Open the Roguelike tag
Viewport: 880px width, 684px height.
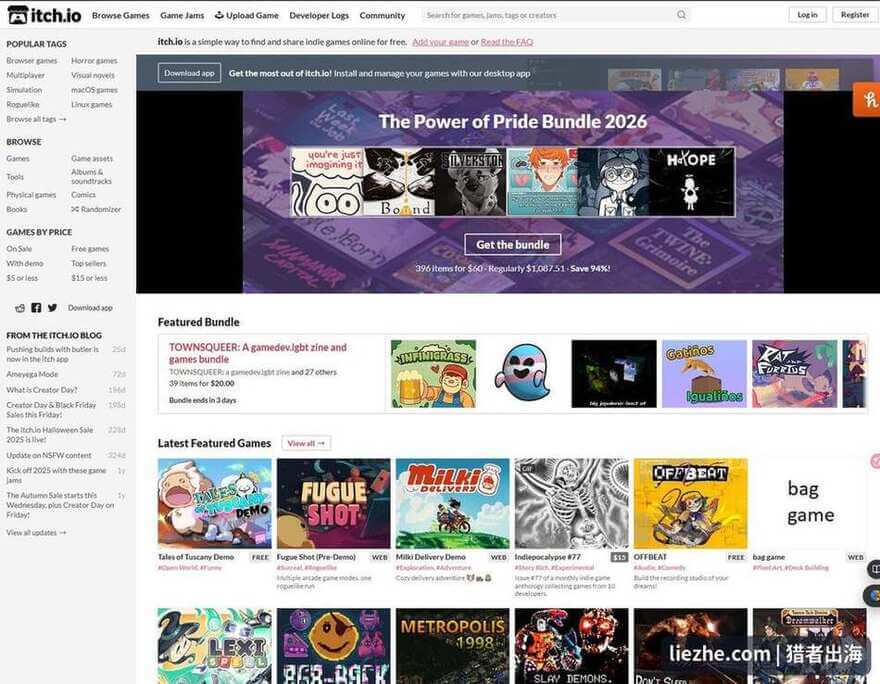click(x=22, y=104)
